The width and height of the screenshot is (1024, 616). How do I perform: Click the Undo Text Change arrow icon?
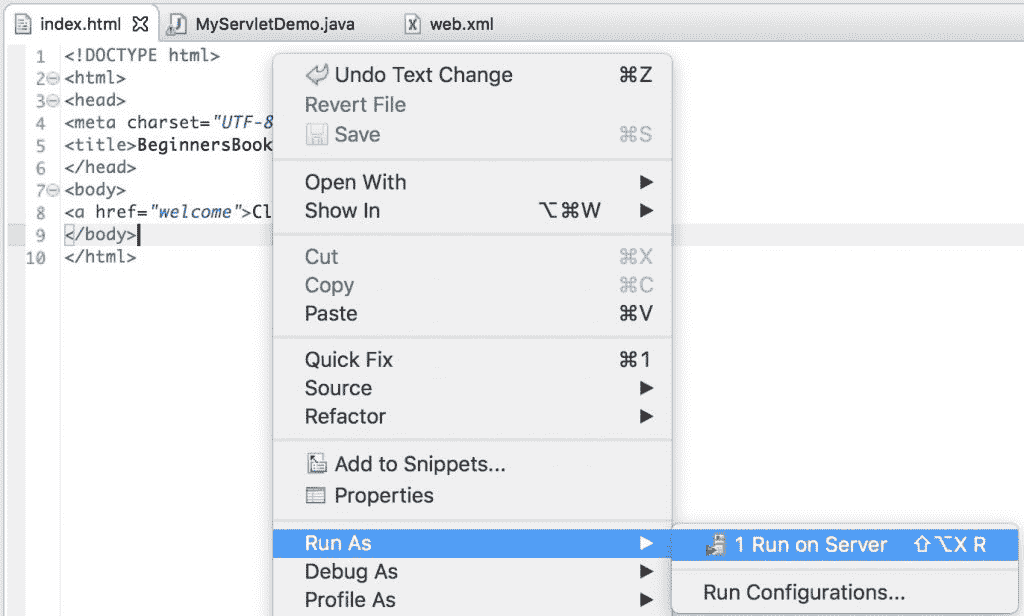(316, 75)
